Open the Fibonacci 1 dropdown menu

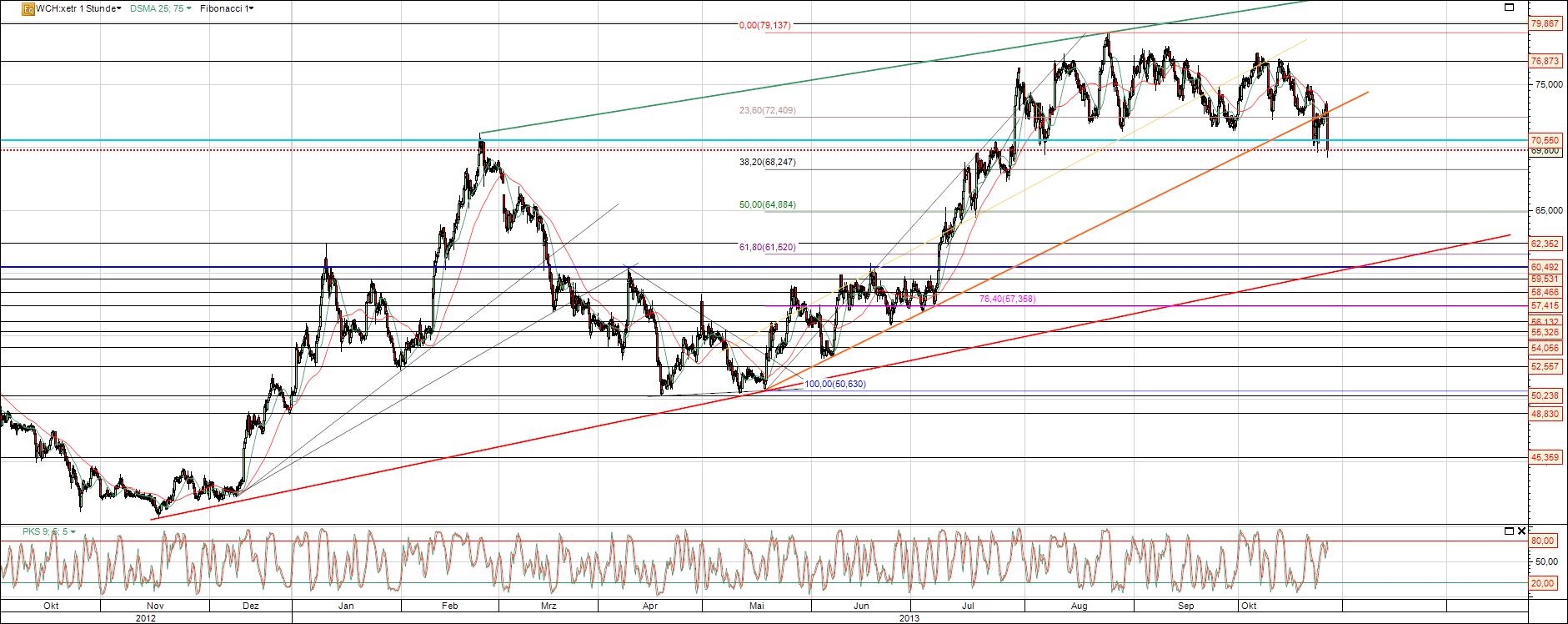pos(228,8)
